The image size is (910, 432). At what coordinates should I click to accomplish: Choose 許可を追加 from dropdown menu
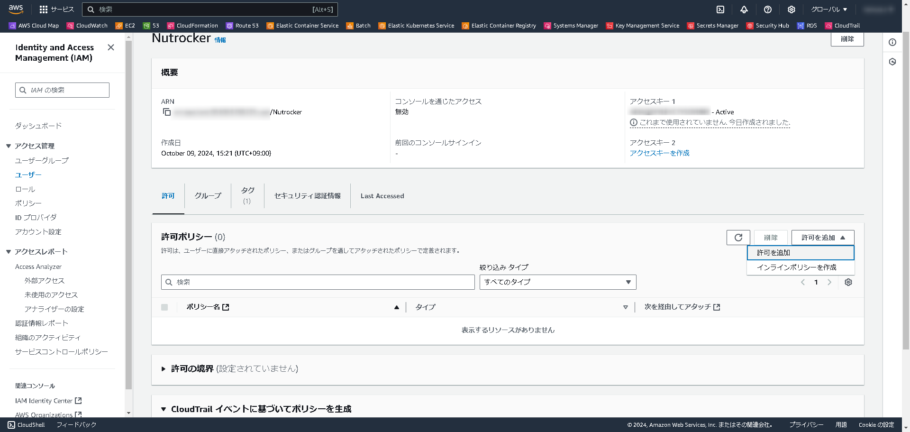click(800, 253)
